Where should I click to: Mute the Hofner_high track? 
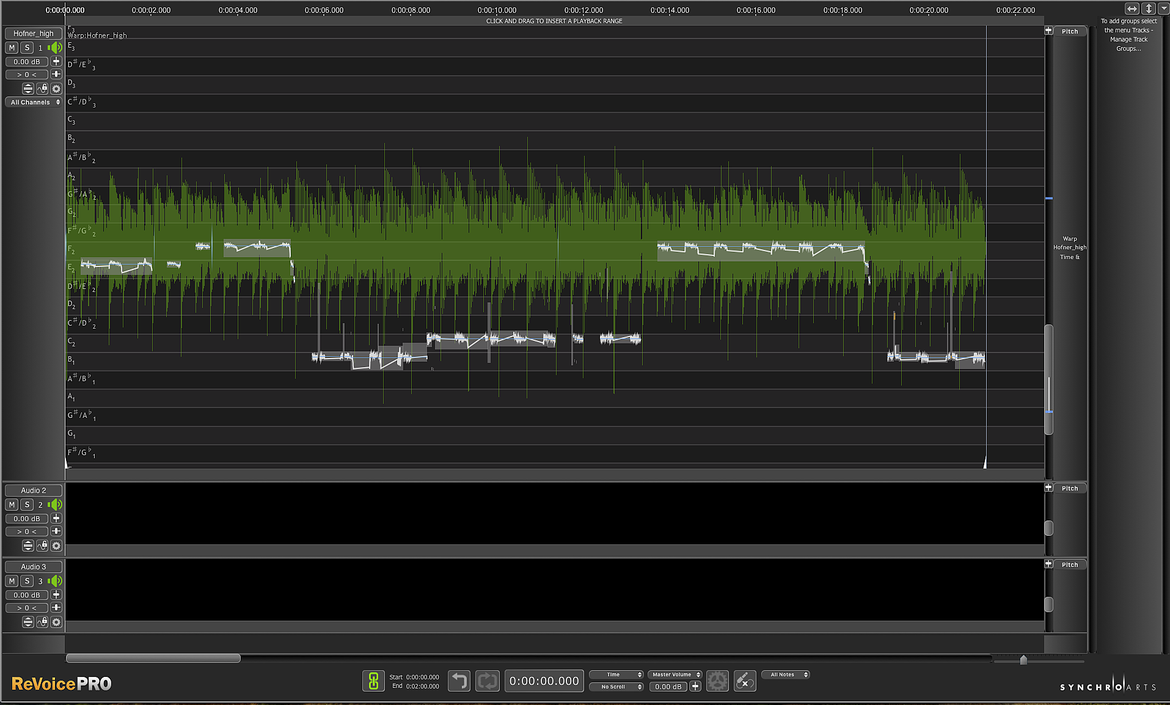tap(12, 48)
